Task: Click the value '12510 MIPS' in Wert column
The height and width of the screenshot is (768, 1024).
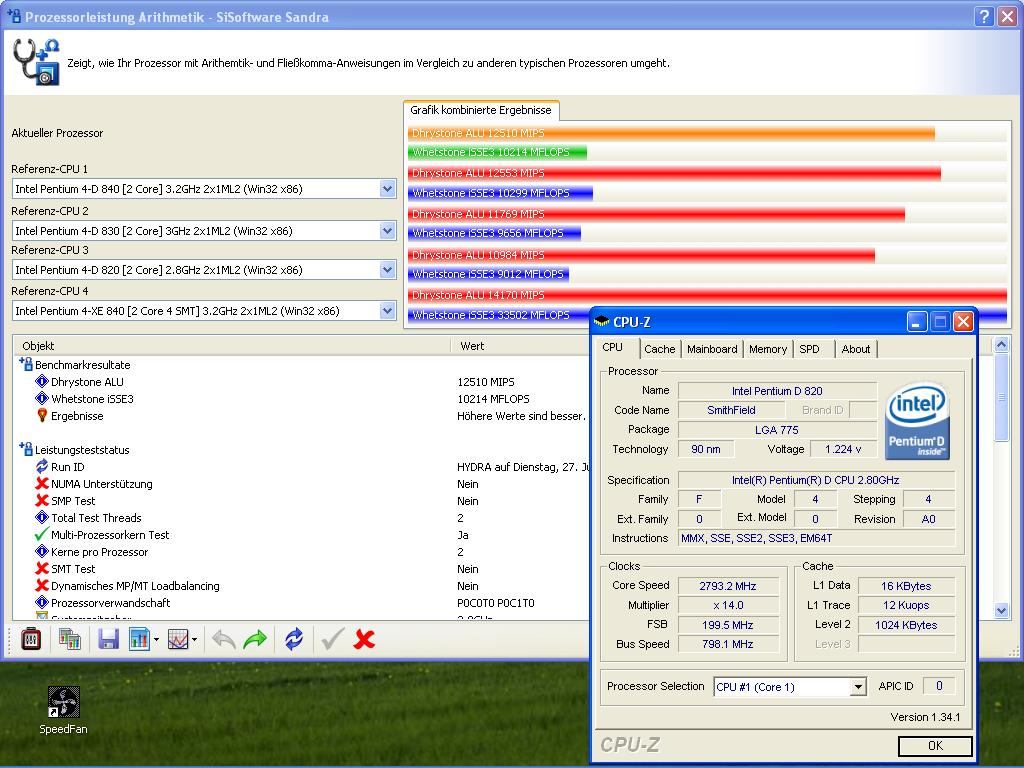Action: [x=486, y=382]
